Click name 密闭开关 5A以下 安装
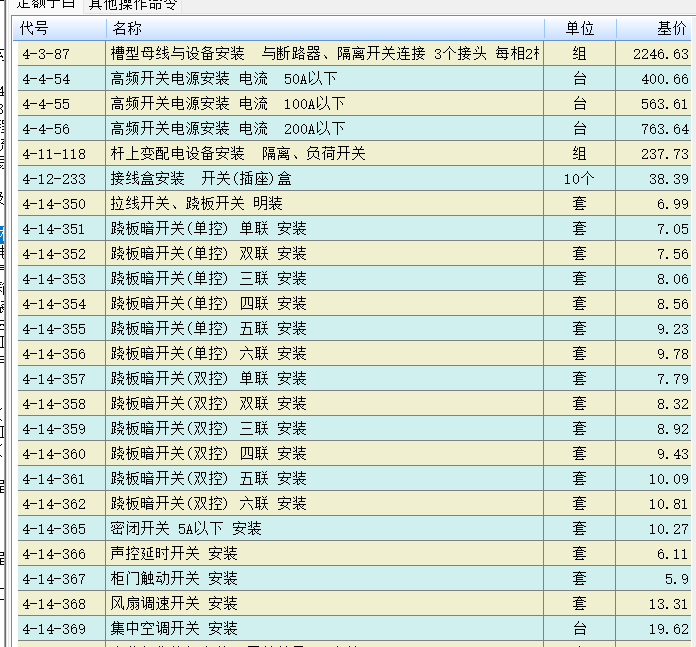 click(x=186, y=529)
